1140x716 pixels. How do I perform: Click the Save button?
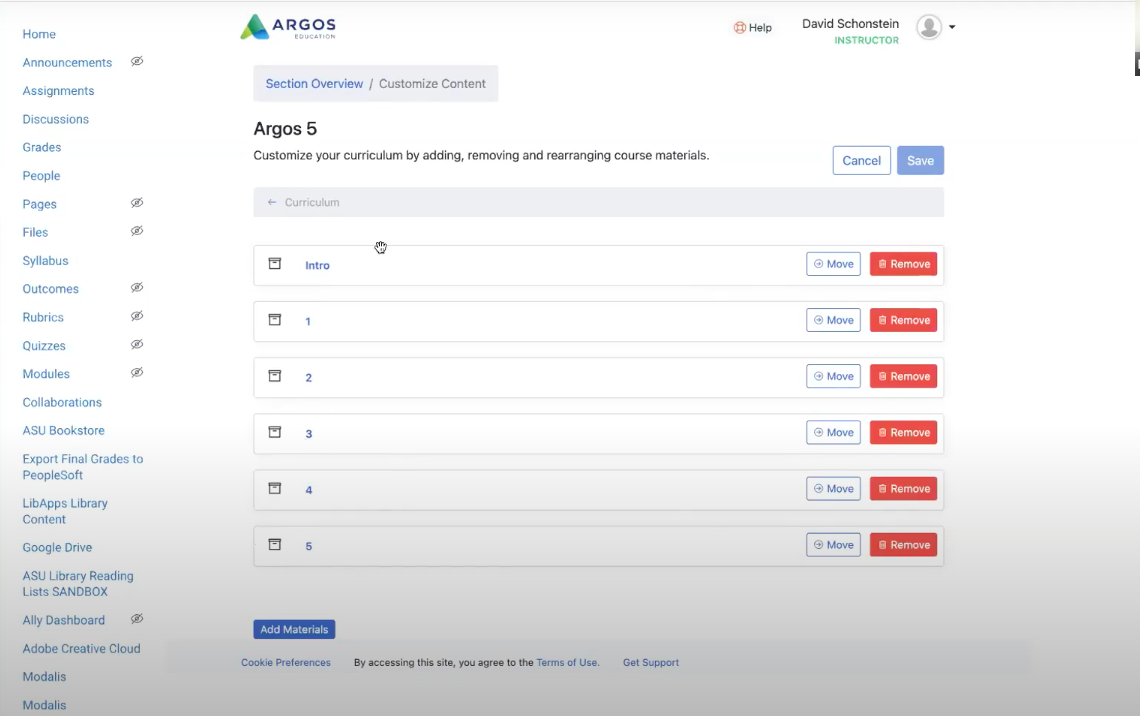[919, 160]
